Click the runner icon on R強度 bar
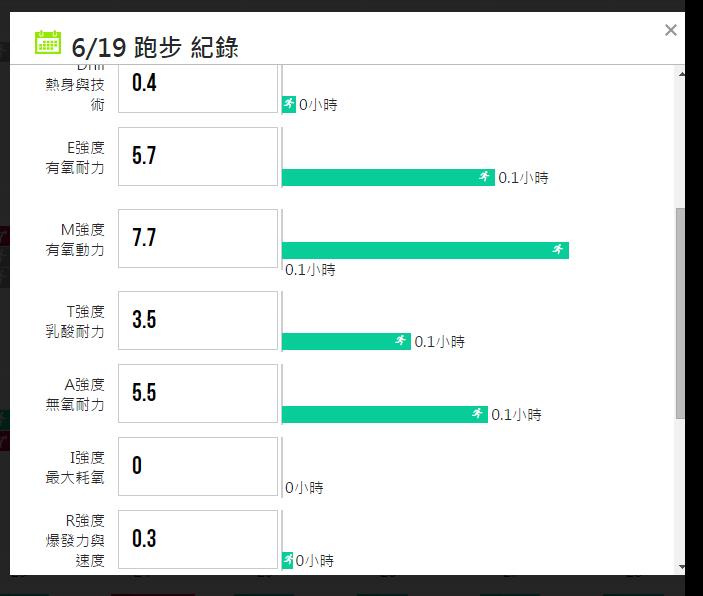 288,559
